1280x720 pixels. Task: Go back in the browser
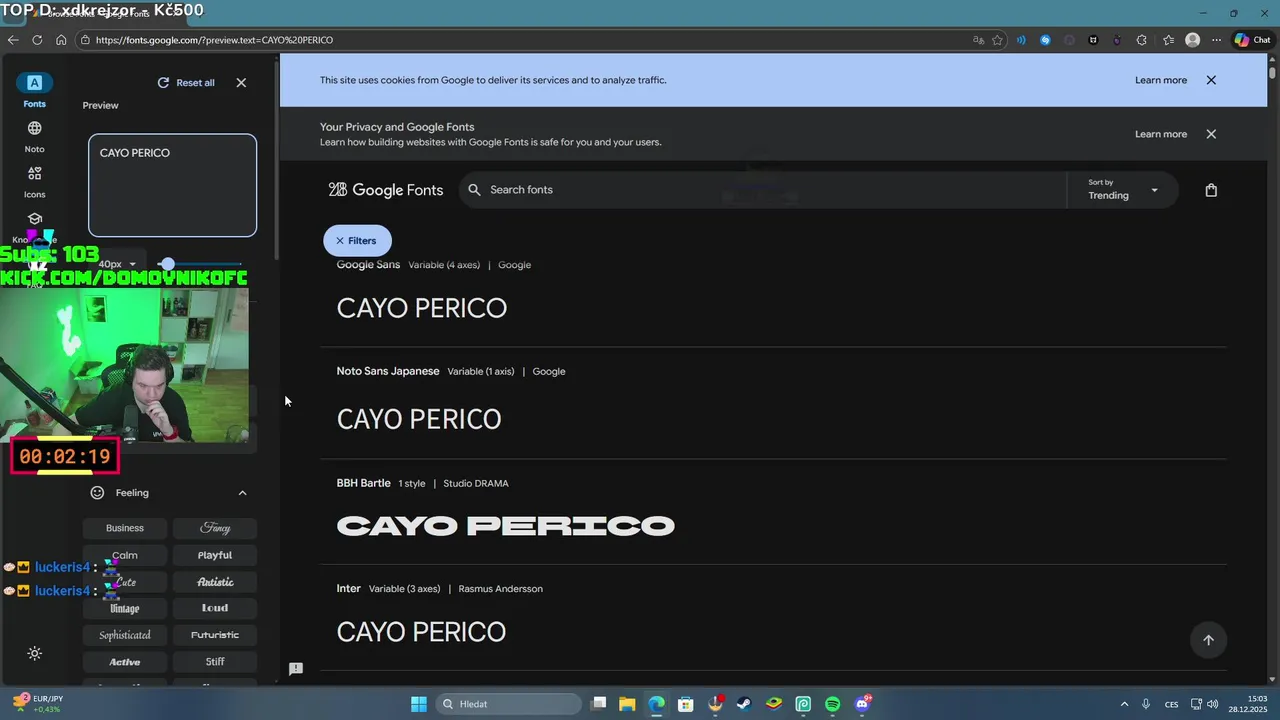point(13,40)
